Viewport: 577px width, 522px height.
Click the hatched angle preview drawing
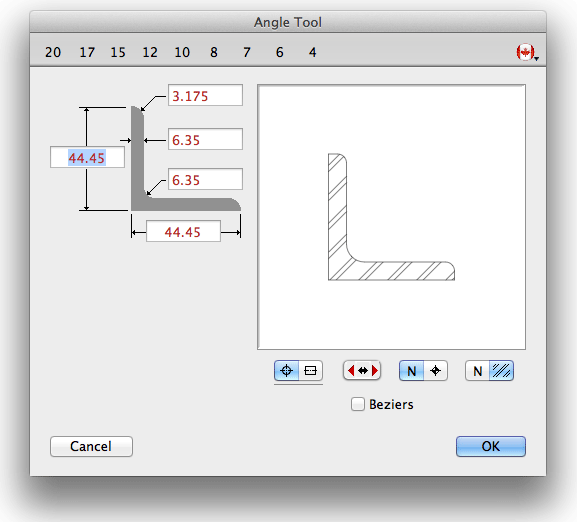[391, 217]
